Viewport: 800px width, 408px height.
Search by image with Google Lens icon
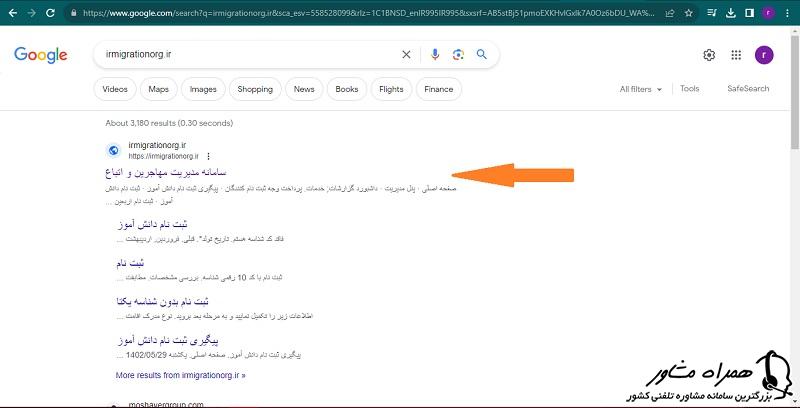(x=458, y=55)
